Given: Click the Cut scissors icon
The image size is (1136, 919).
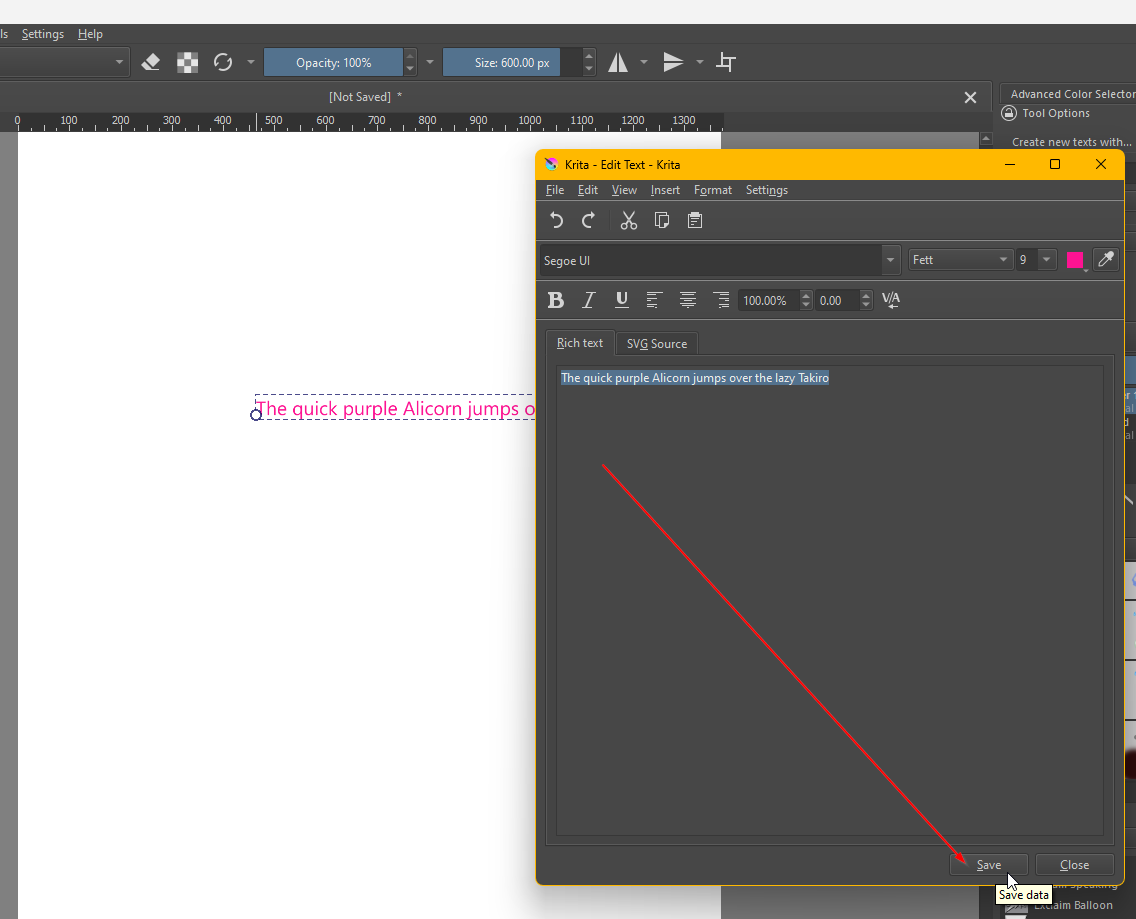Looking at the screenshot, I should point(628,221).
